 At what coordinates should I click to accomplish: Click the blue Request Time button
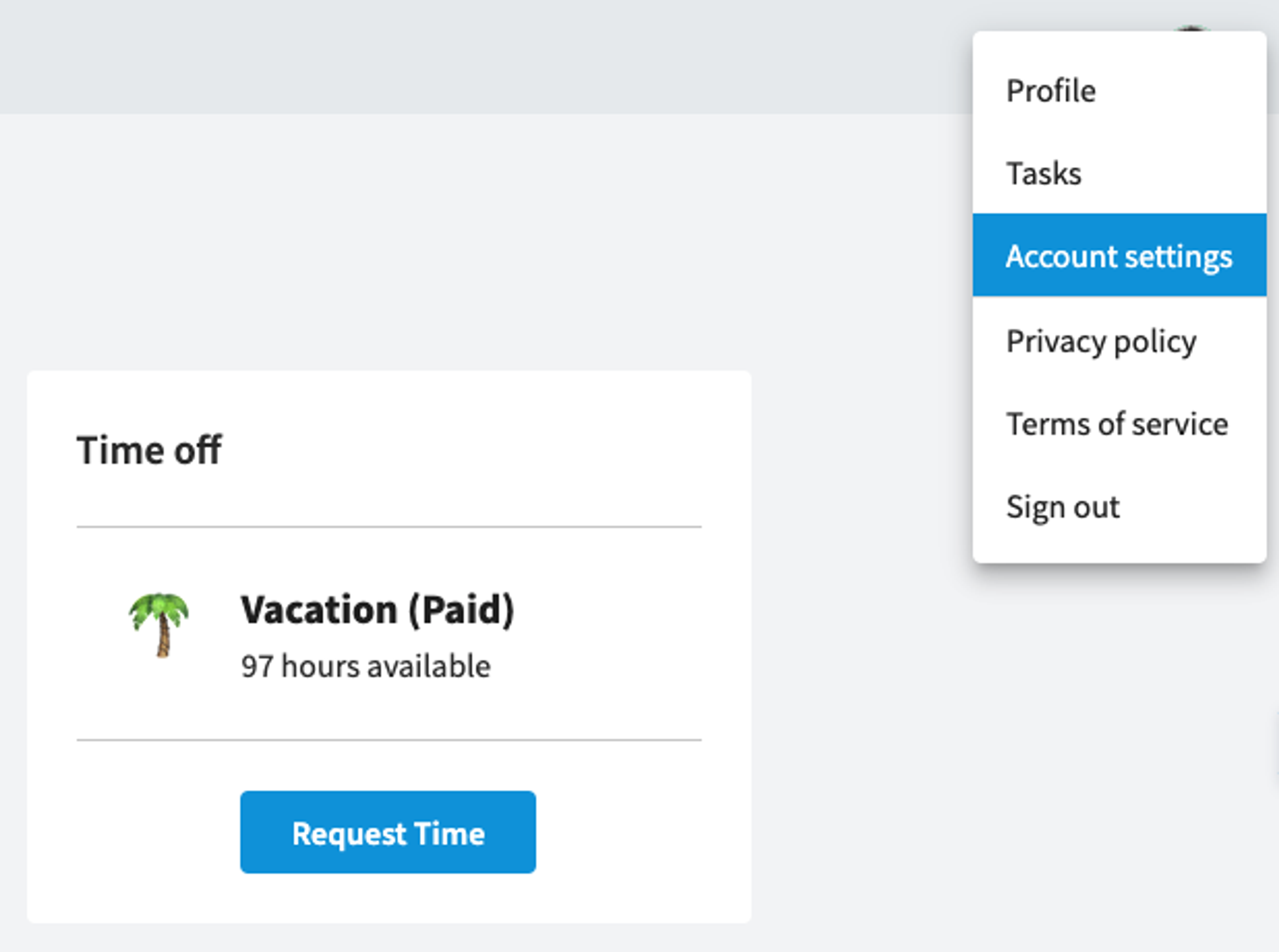388,832
